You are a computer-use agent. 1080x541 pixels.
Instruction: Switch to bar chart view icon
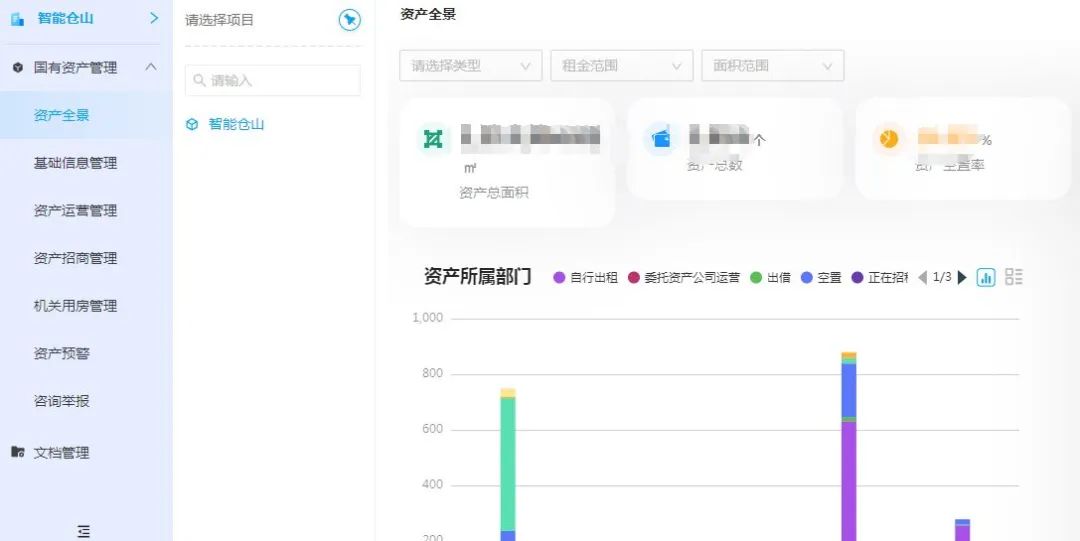click(x=986, y=277)
